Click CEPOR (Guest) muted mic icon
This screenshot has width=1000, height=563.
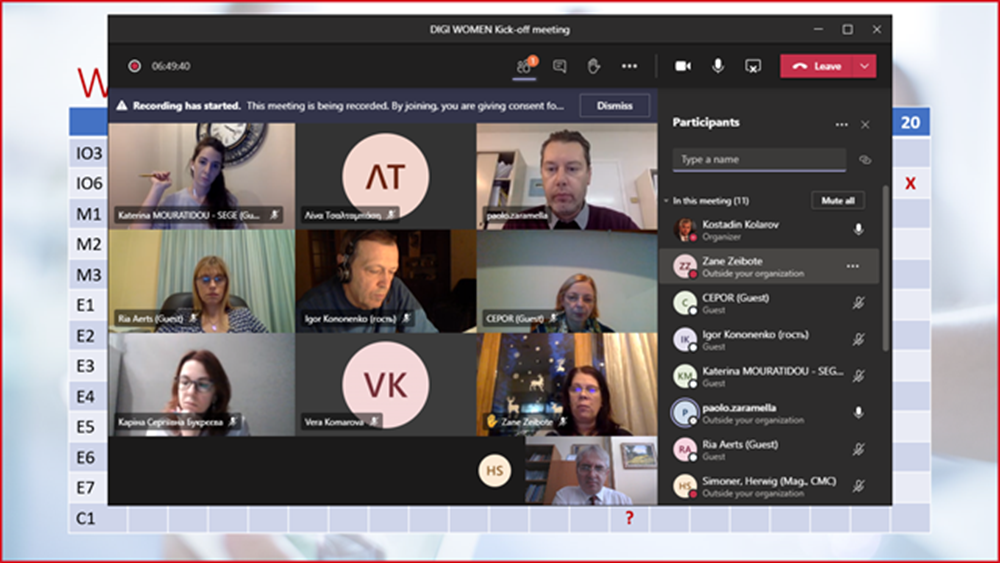(x=858, y=303)
